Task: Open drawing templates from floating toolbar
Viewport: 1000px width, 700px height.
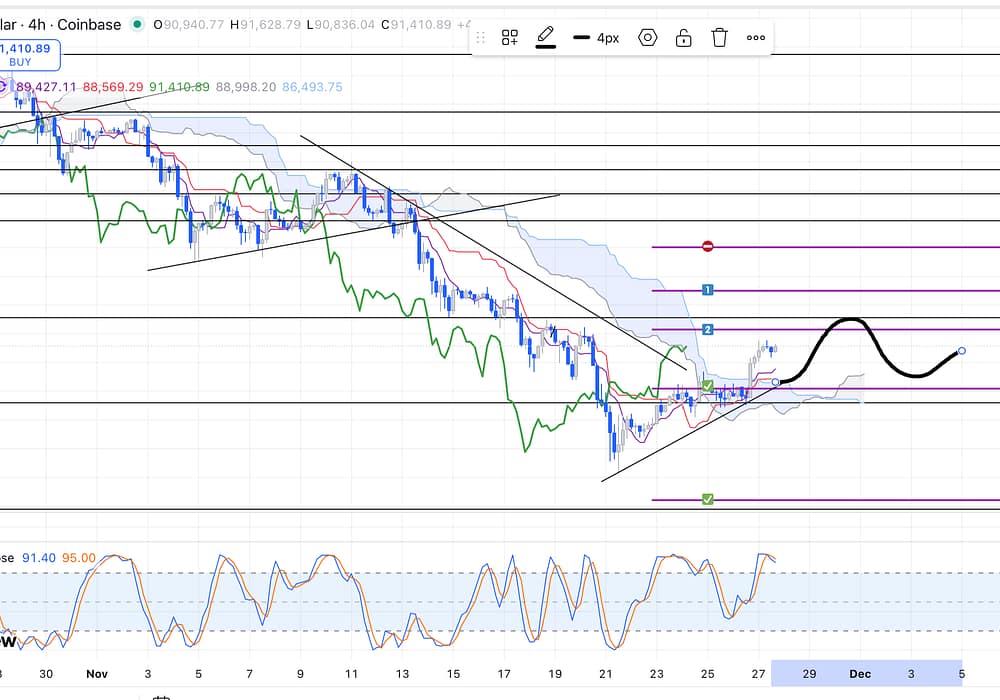Action: 510,38
